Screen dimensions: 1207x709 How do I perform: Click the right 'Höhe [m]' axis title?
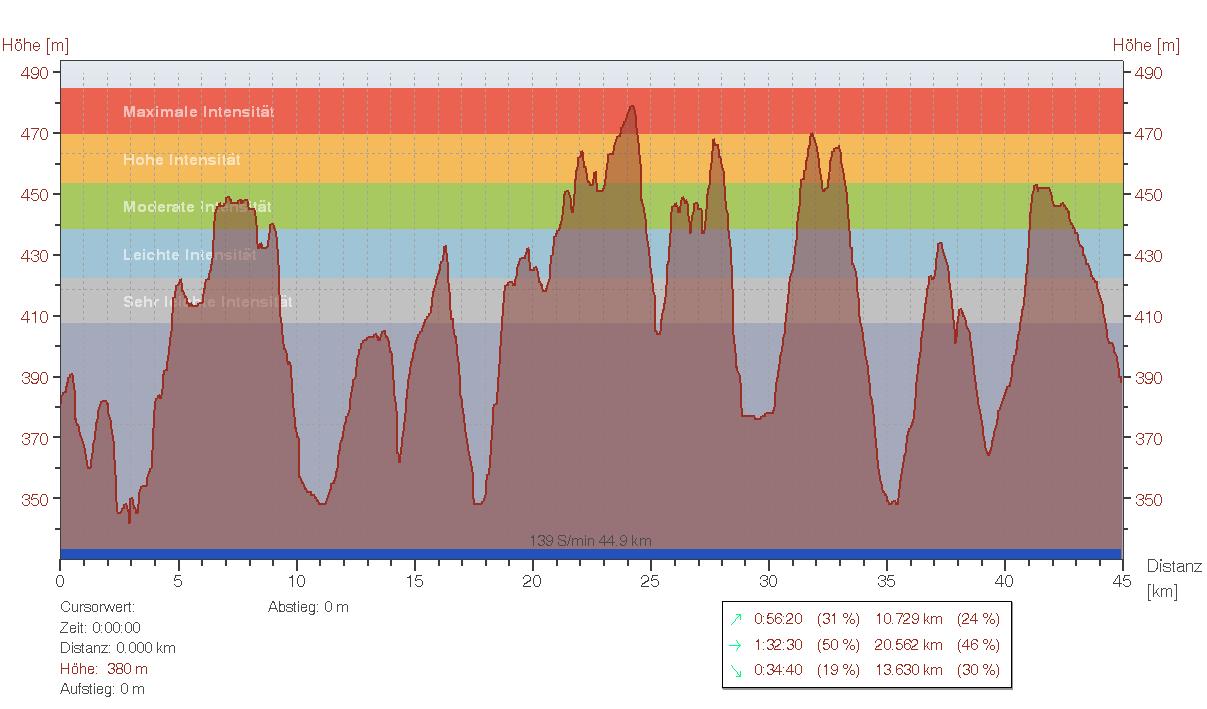pyautogui.click(x=1146, y=45)
